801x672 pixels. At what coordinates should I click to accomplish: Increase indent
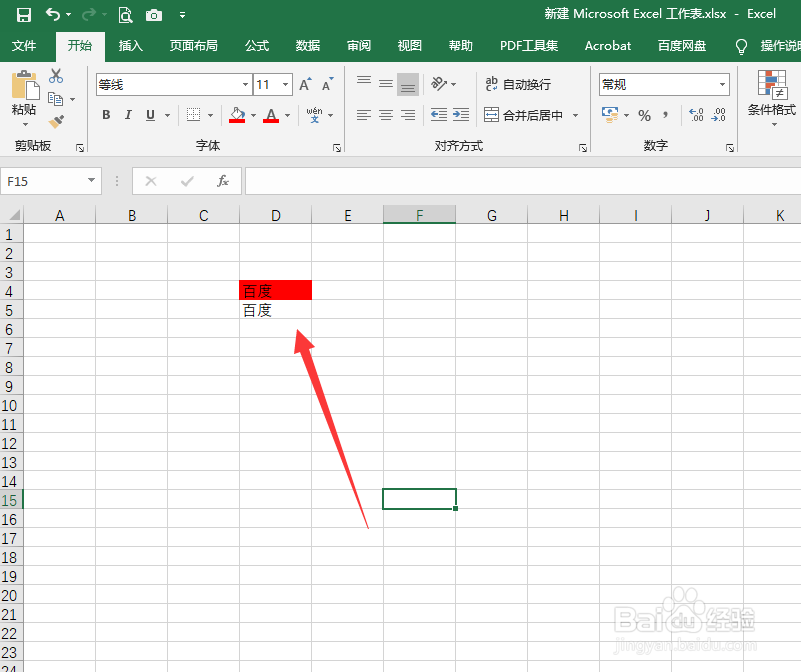[x=461, y=115]
